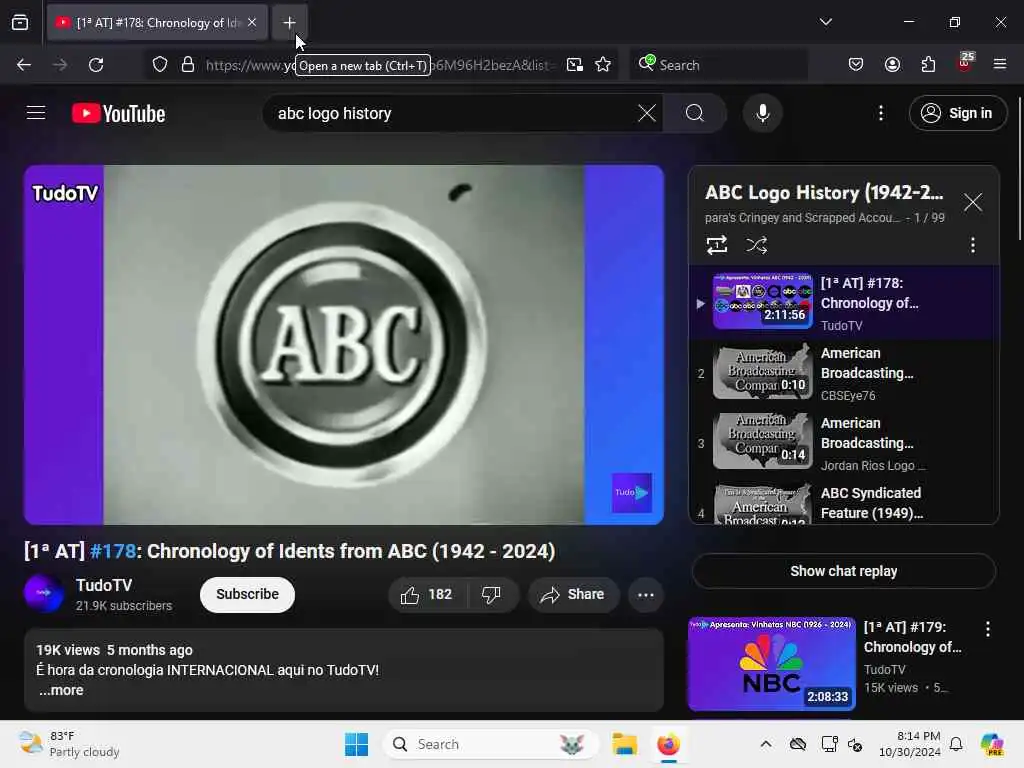Search with voice microphone button
The height and width of the screenshot is (768, 1024).
(x=762, y=113)
